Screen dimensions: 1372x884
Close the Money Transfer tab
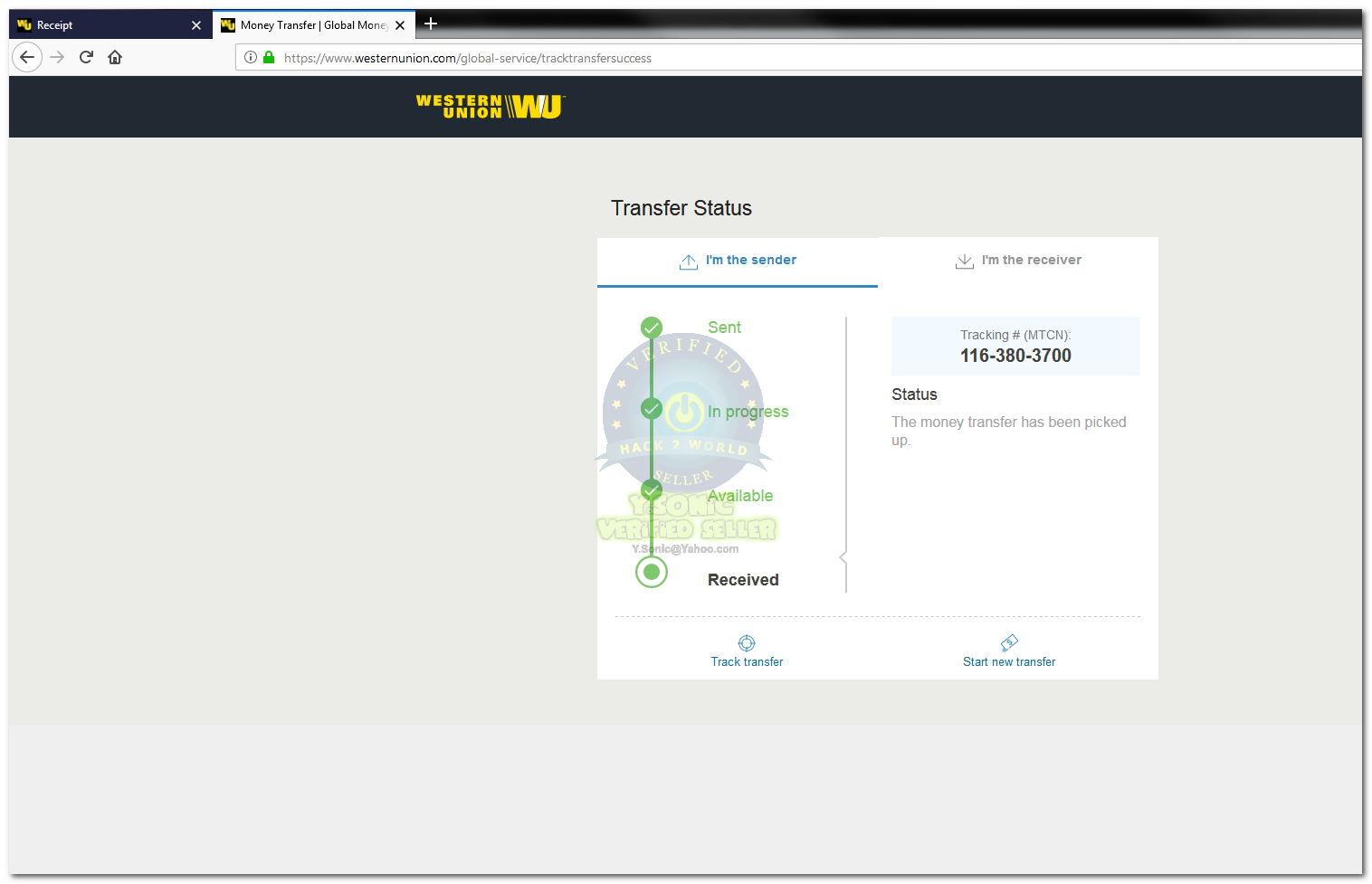400,25
